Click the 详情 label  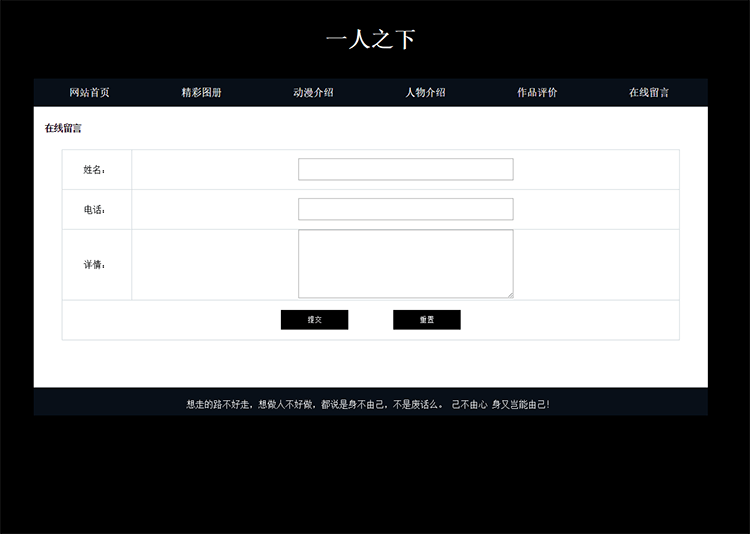point(94,265)
